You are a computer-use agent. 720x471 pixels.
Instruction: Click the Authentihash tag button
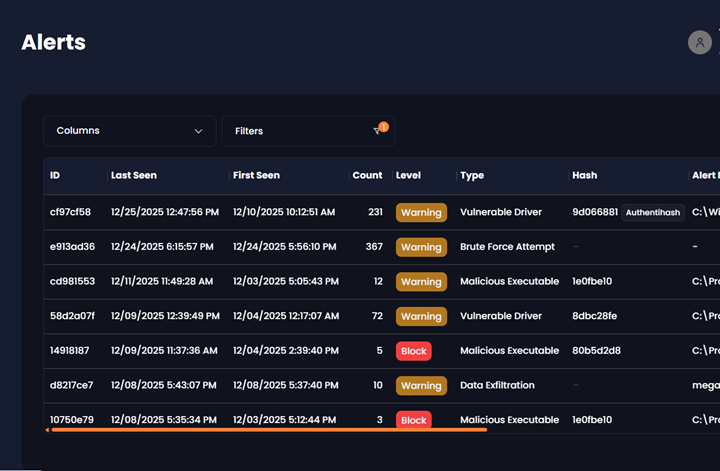(653, 212)
